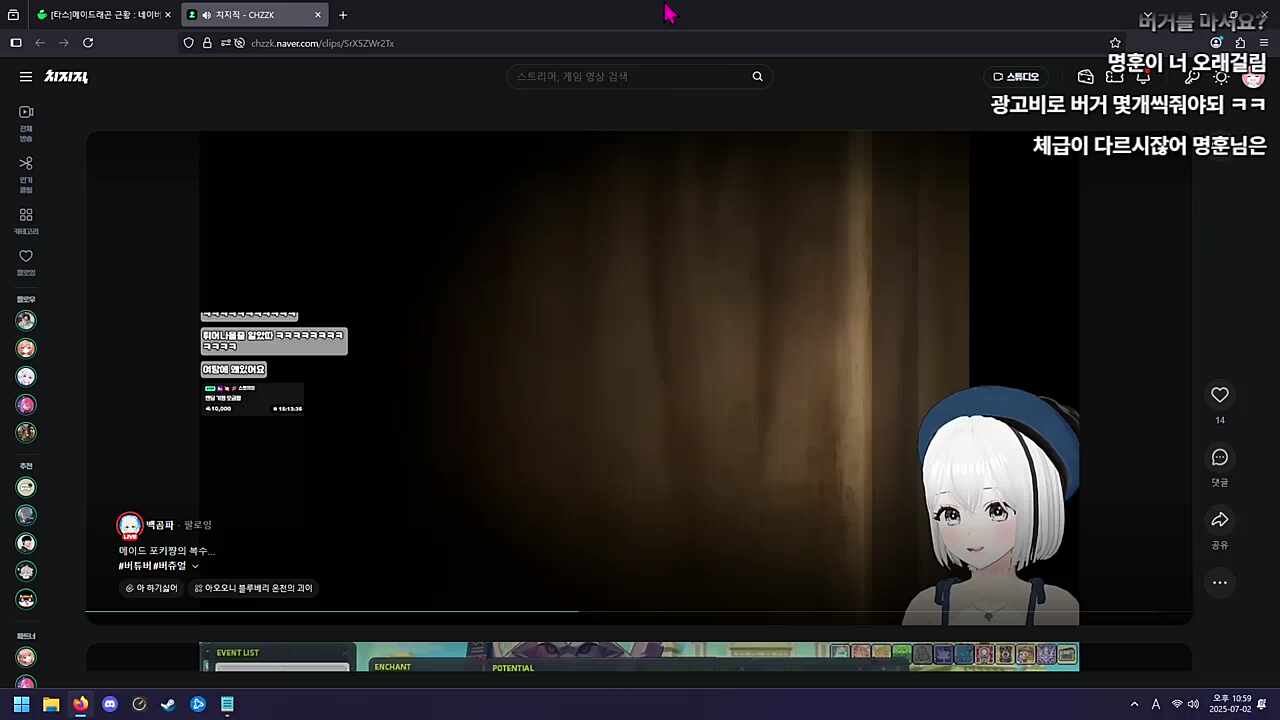Click the search magnifier icon
The width and height of the screenshot is (1280, 720).
(x=757, y=77)
